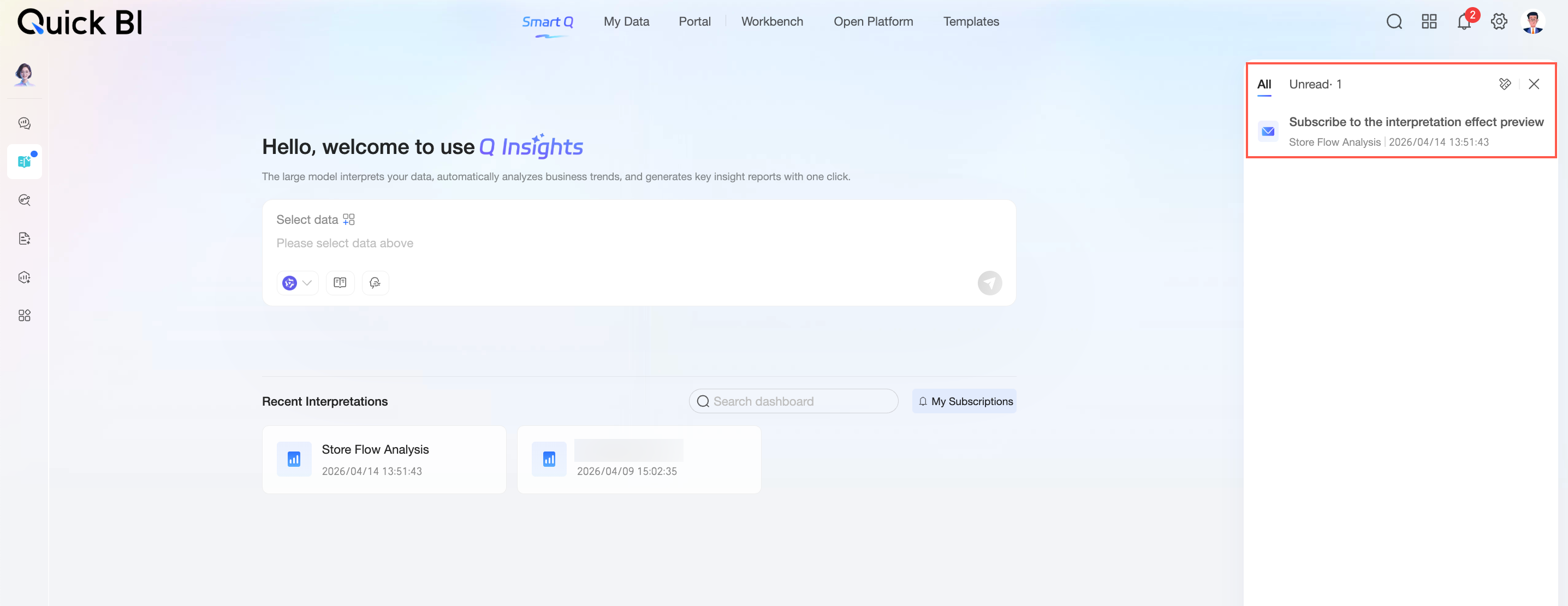Open the apps grid icon in header
1568x606 pixels.
[x=1429, y=22]
